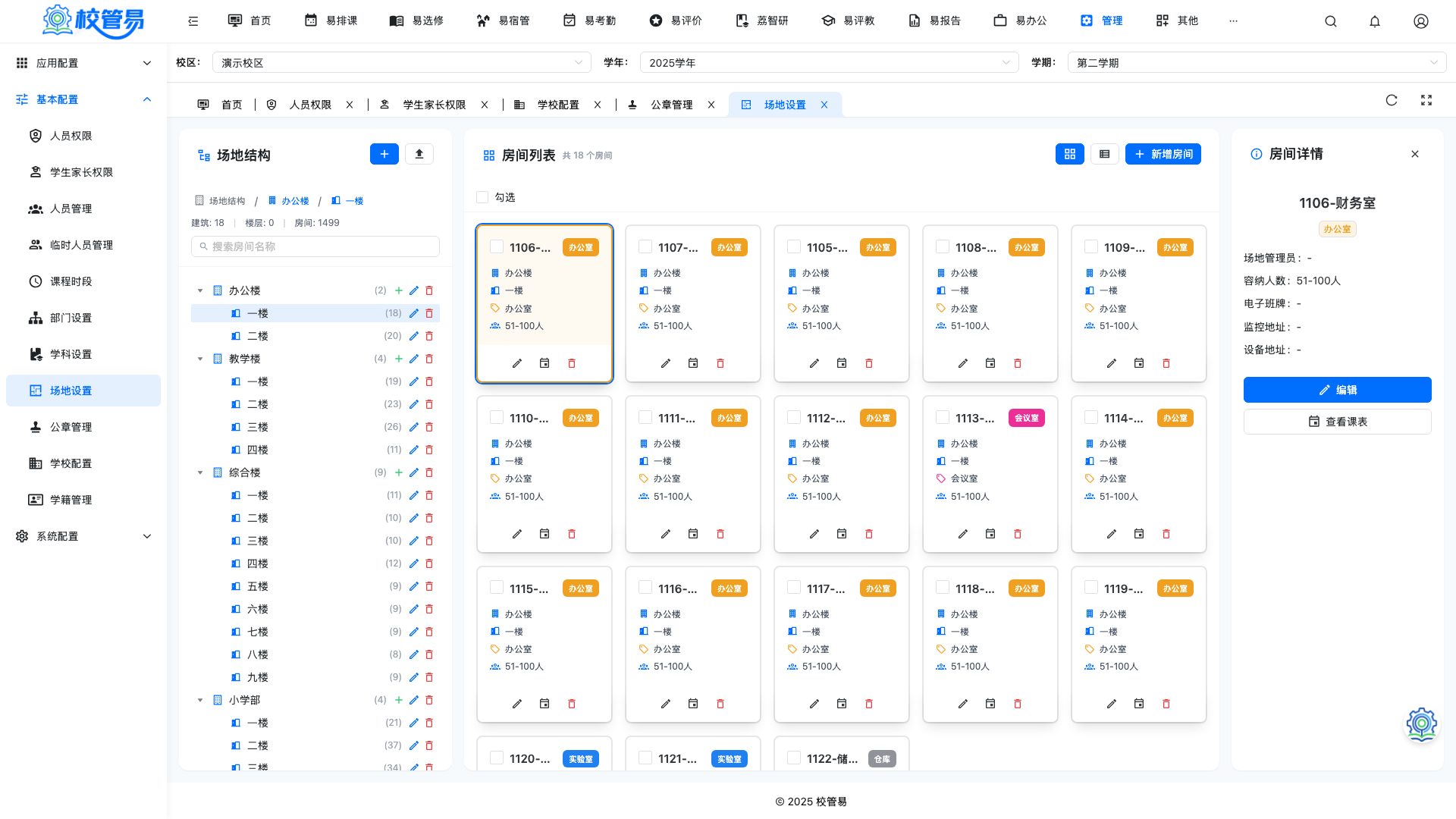Click green plus icon on 小学部 row
This screenshot has height=819, width=1456.
(x=399, y=700)
